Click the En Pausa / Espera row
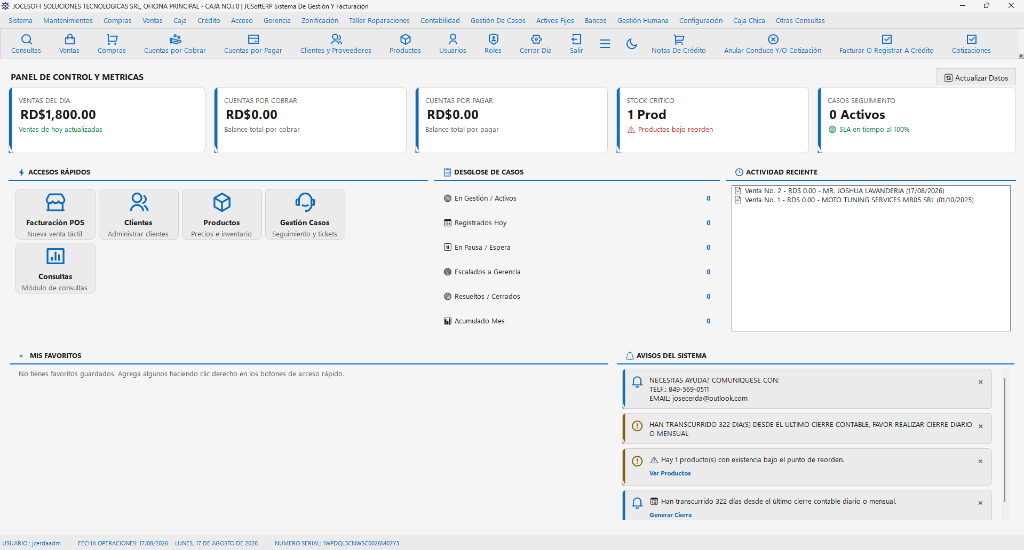This screenshot has width=1024, height=550. (x=577, y=248)
